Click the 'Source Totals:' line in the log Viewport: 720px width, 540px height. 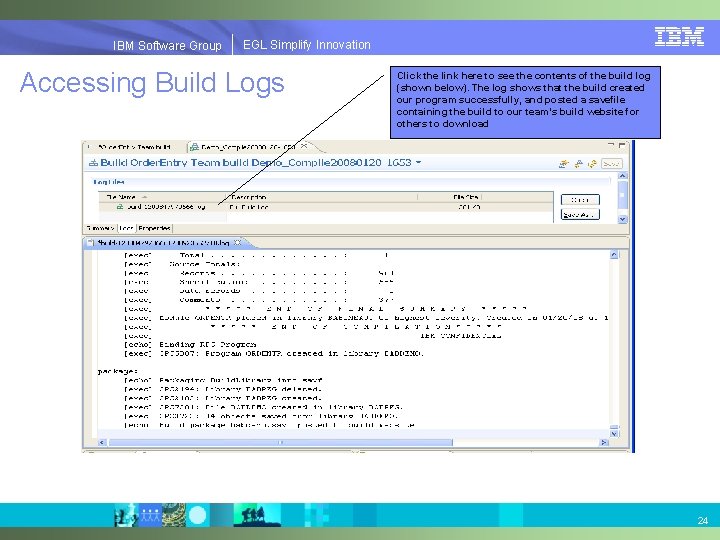click(204, 264)
